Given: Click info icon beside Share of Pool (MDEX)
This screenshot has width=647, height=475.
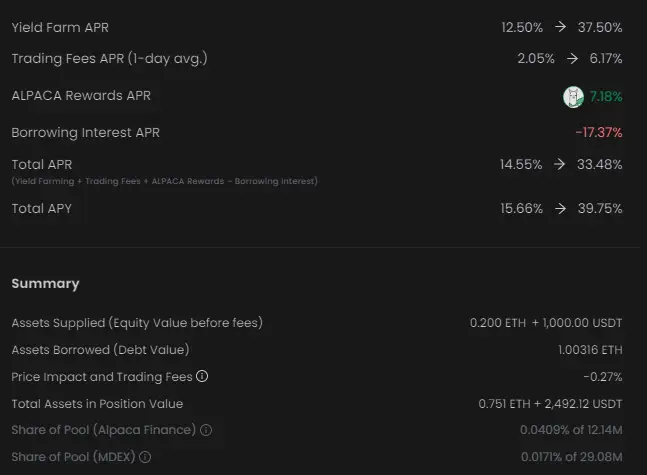Looking at the screenshot, I should click(x=146, y=457).
